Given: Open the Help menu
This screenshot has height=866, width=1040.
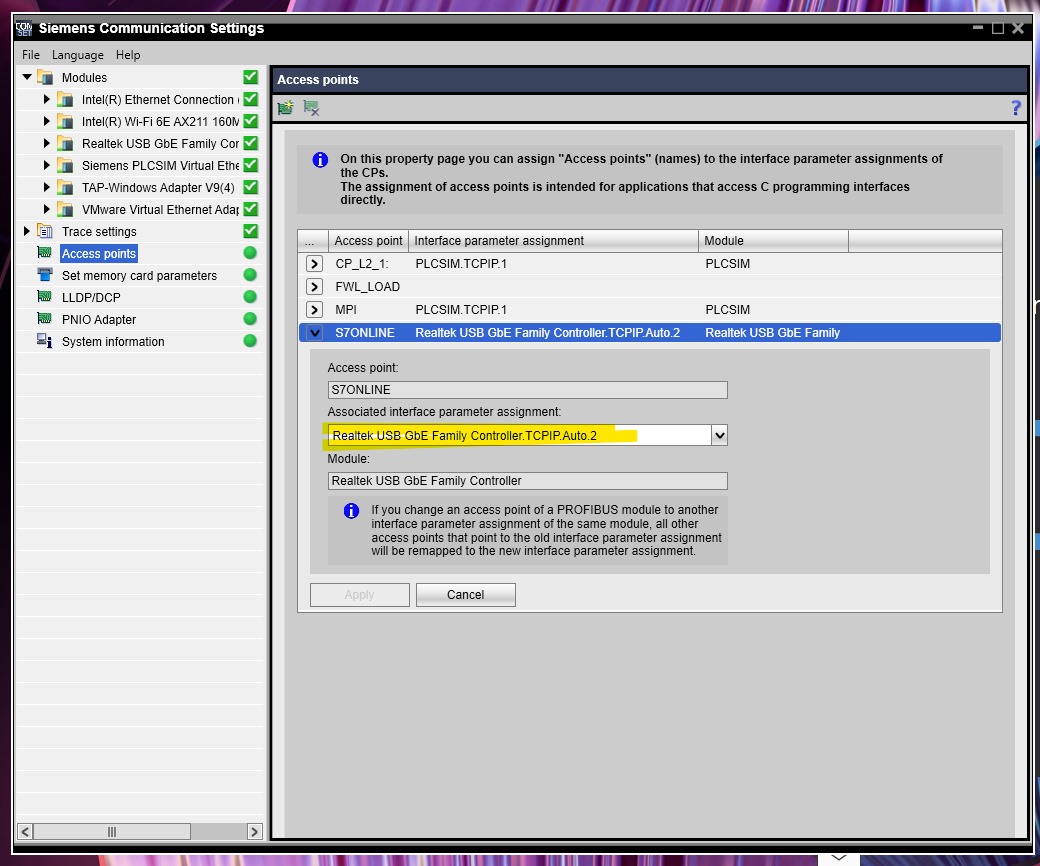Looking at the screenshot, I should [x=128, y=55].
